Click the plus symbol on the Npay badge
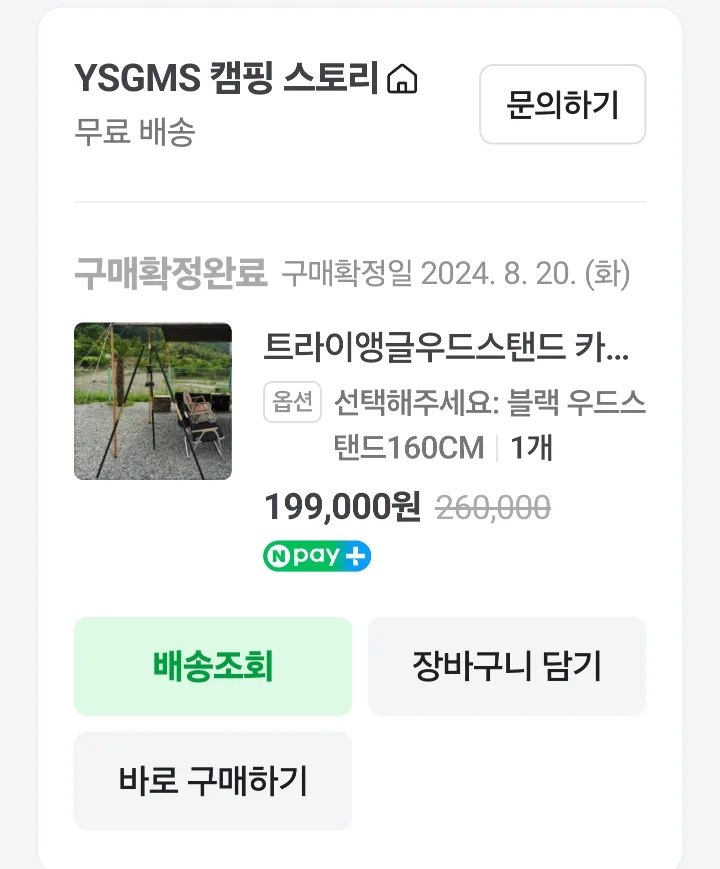The width and height of the screenshot is (720, 869). coord(355,556)
